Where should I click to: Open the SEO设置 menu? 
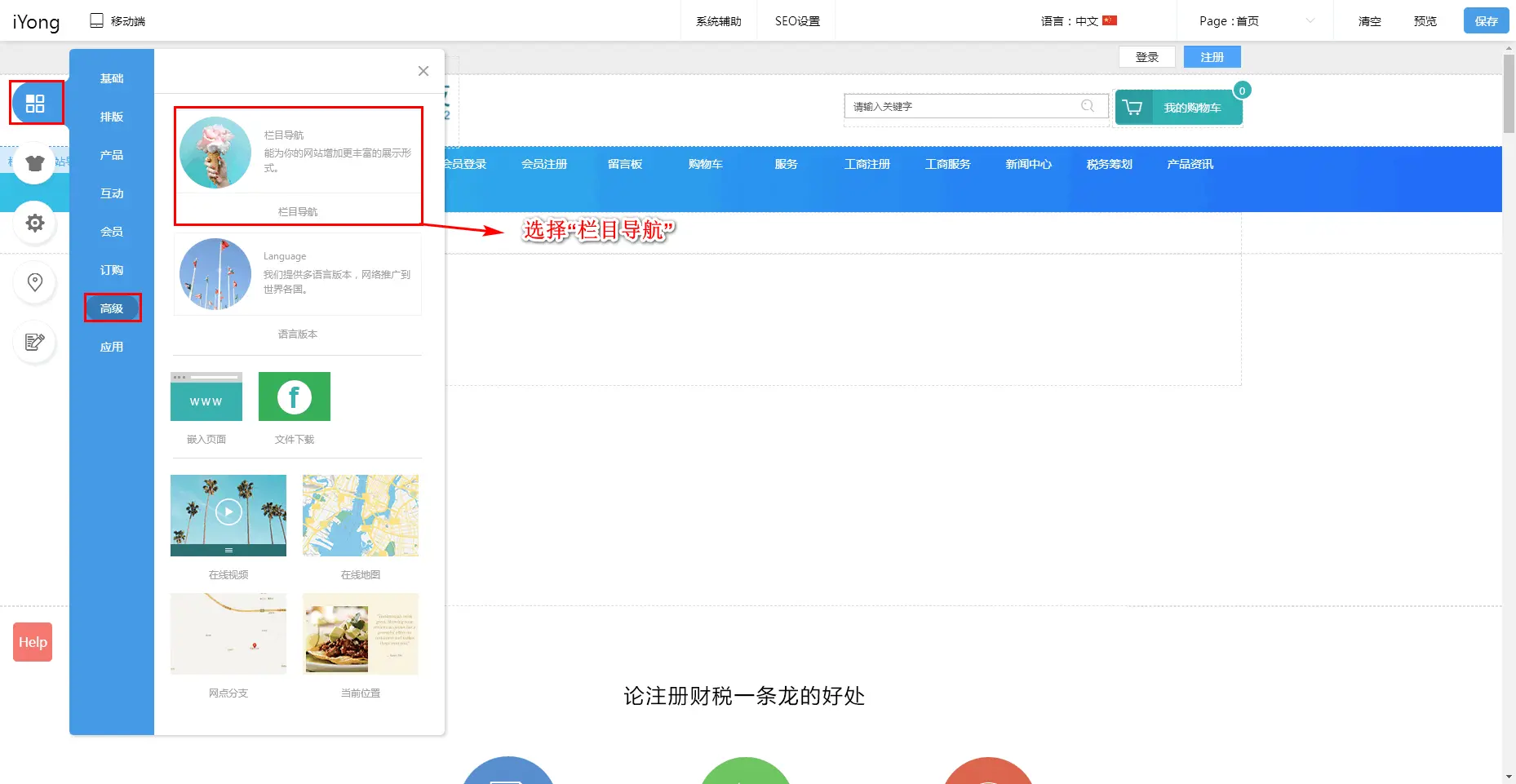[797, 21]
